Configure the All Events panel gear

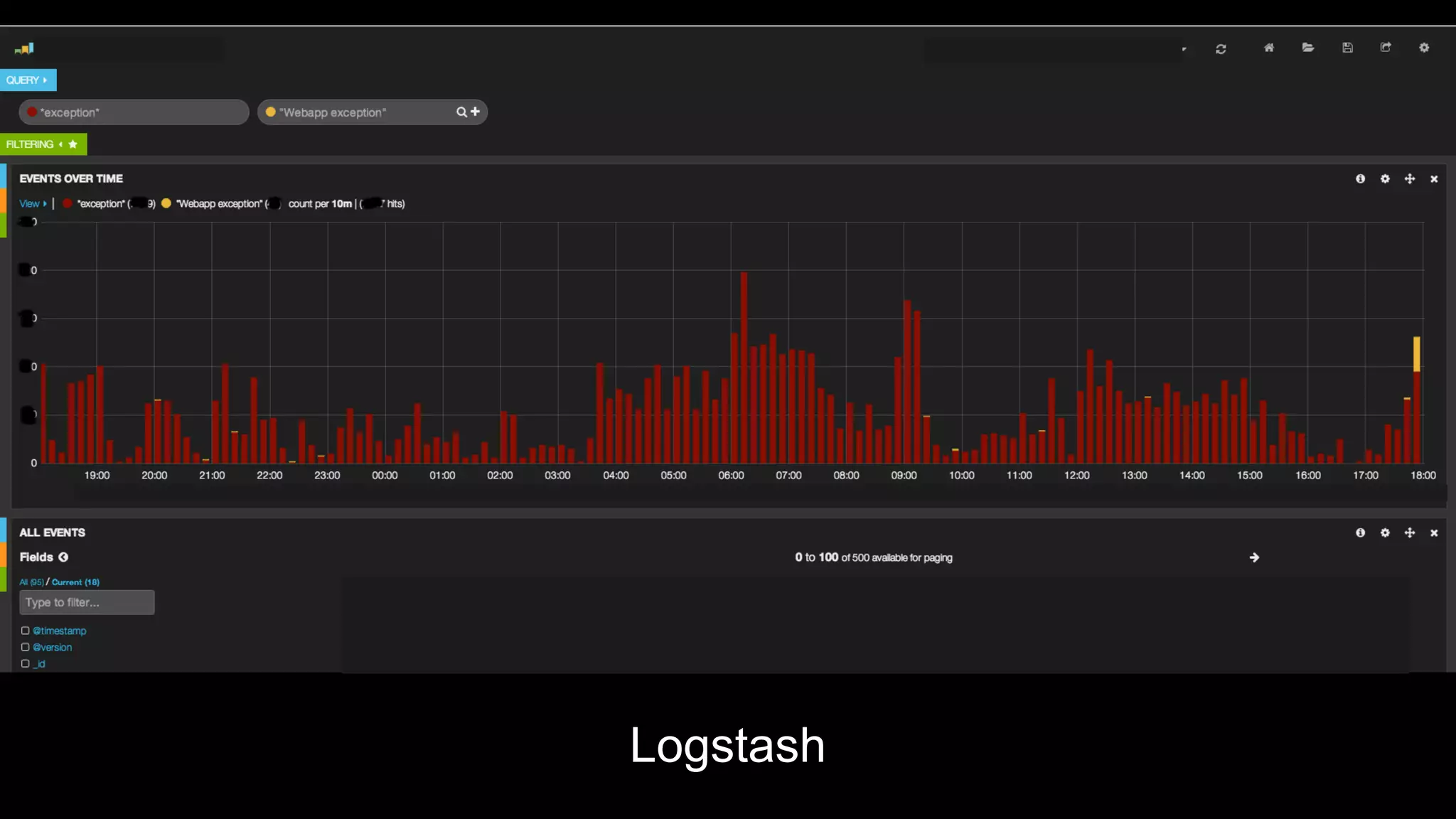point(1385,533)
